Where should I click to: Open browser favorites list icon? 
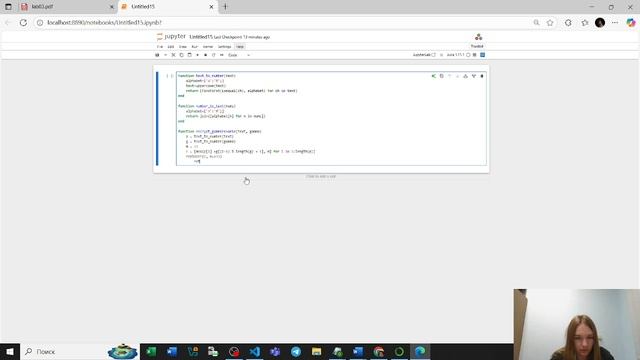point(585,22)
